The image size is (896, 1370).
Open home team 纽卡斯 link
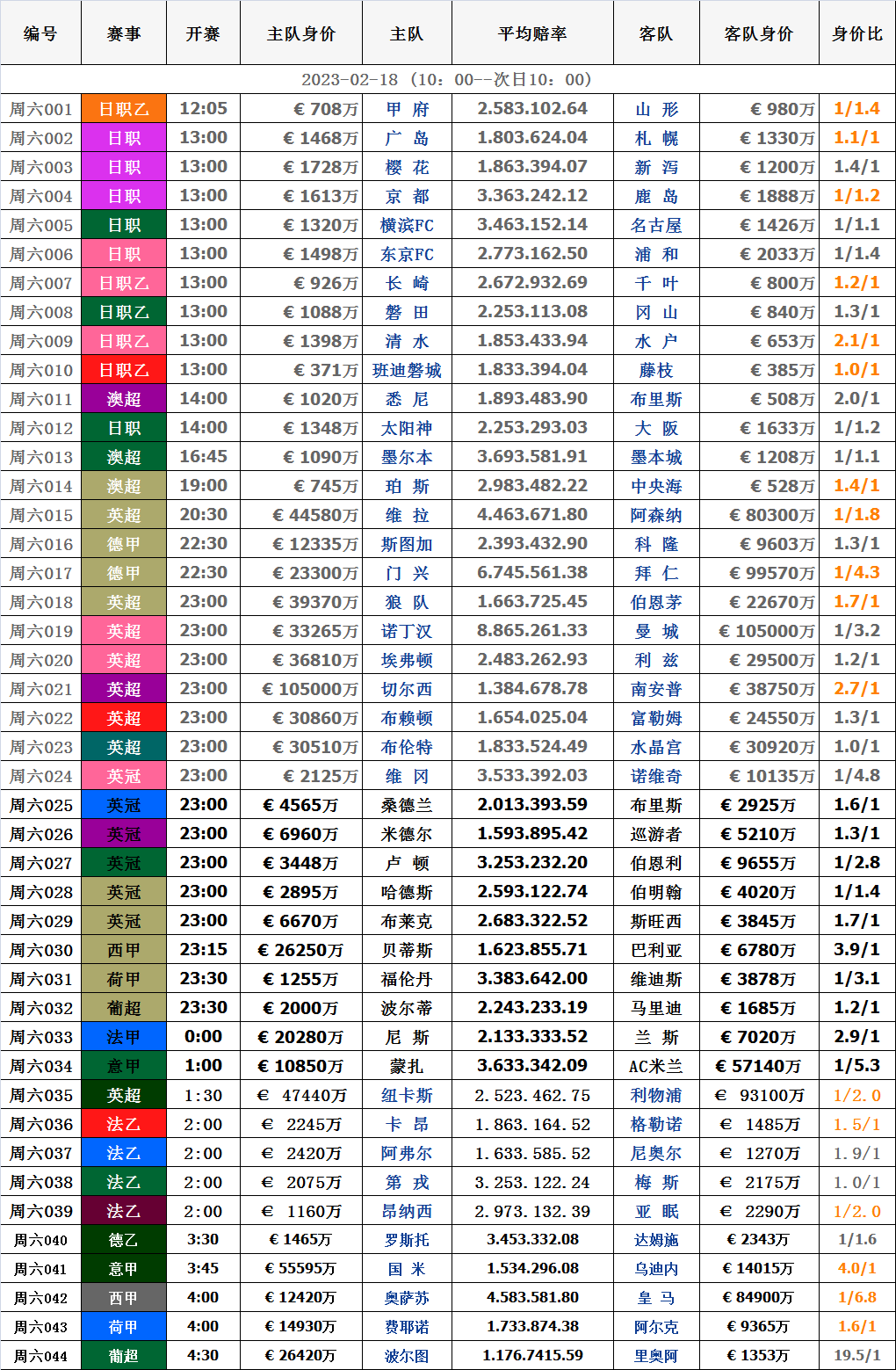pos(407,1095)
